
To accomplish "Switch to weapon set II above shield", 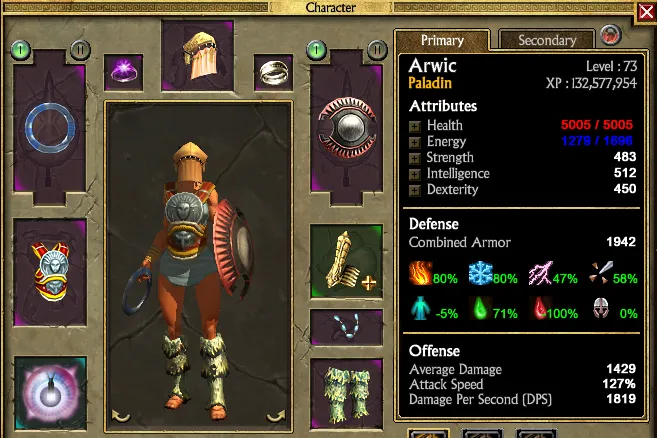I will (377, 50).
